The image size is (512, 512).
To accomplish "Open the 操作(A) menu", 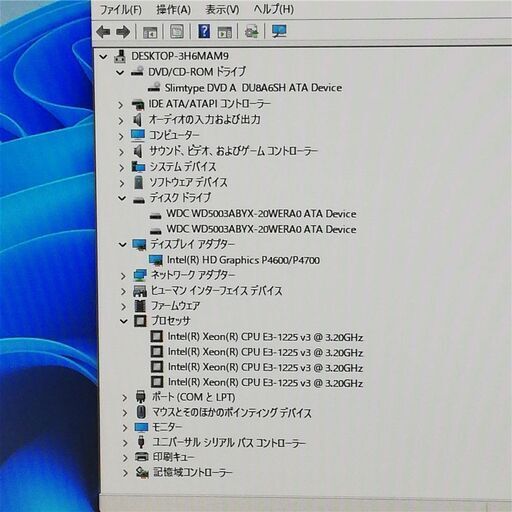I will coord(173,10).
